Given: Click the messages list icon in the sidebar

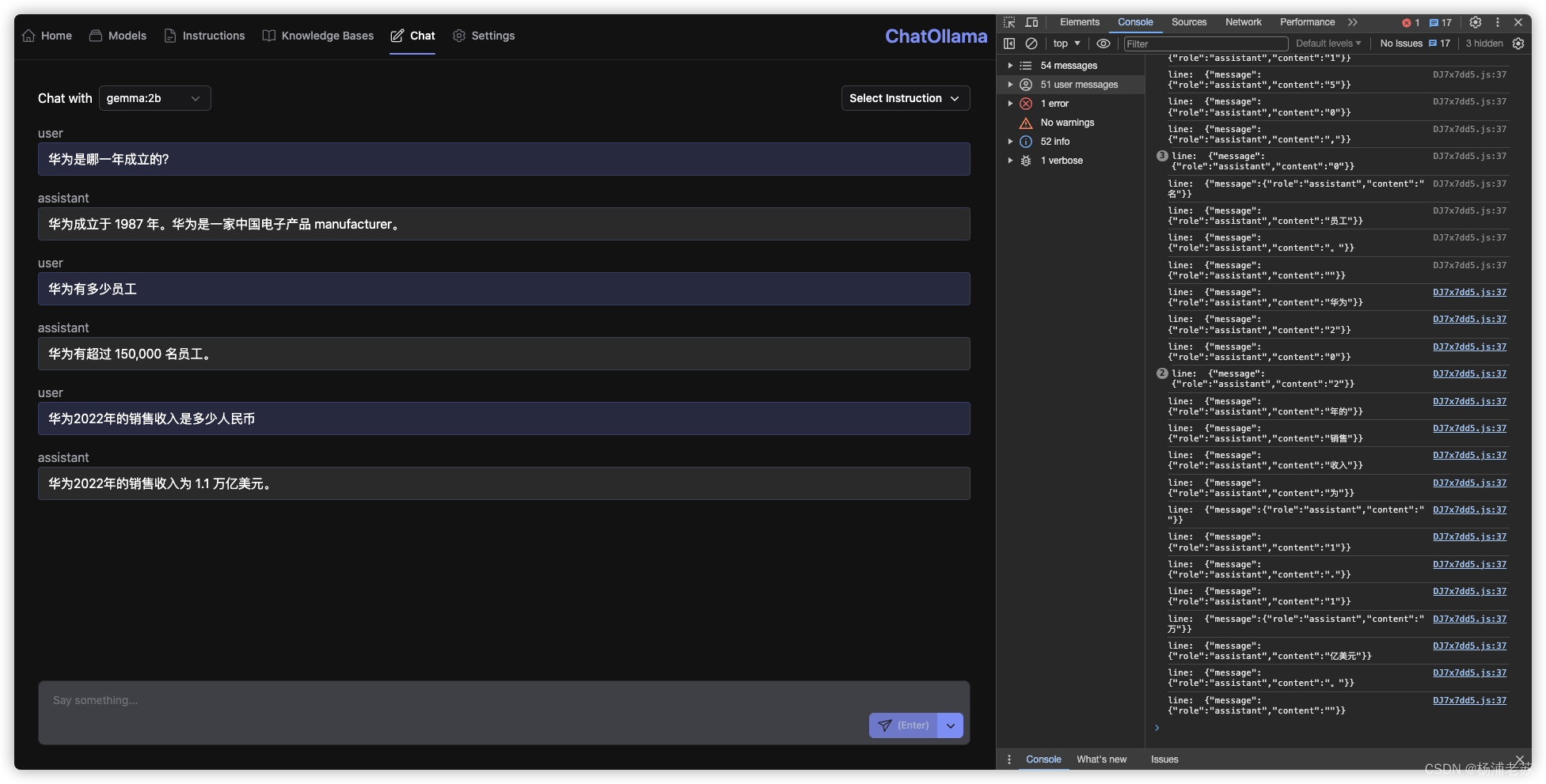Looking at the screenshot, I should [1026, 66].
